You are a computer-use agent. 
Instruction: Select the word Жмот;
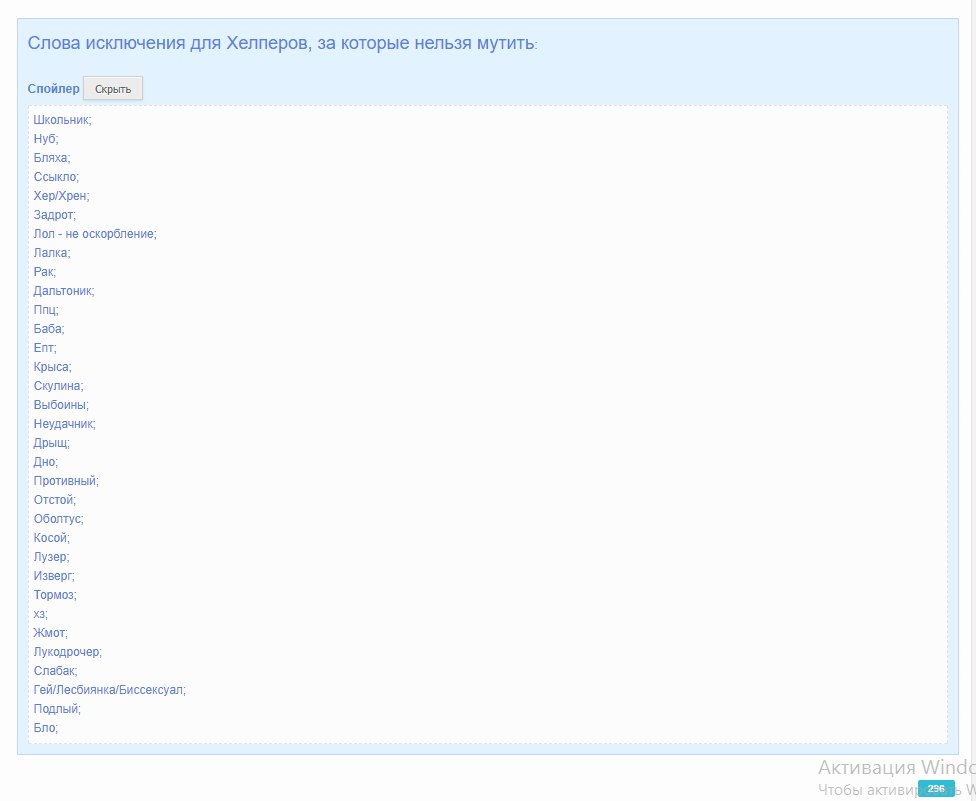point(50,632)
